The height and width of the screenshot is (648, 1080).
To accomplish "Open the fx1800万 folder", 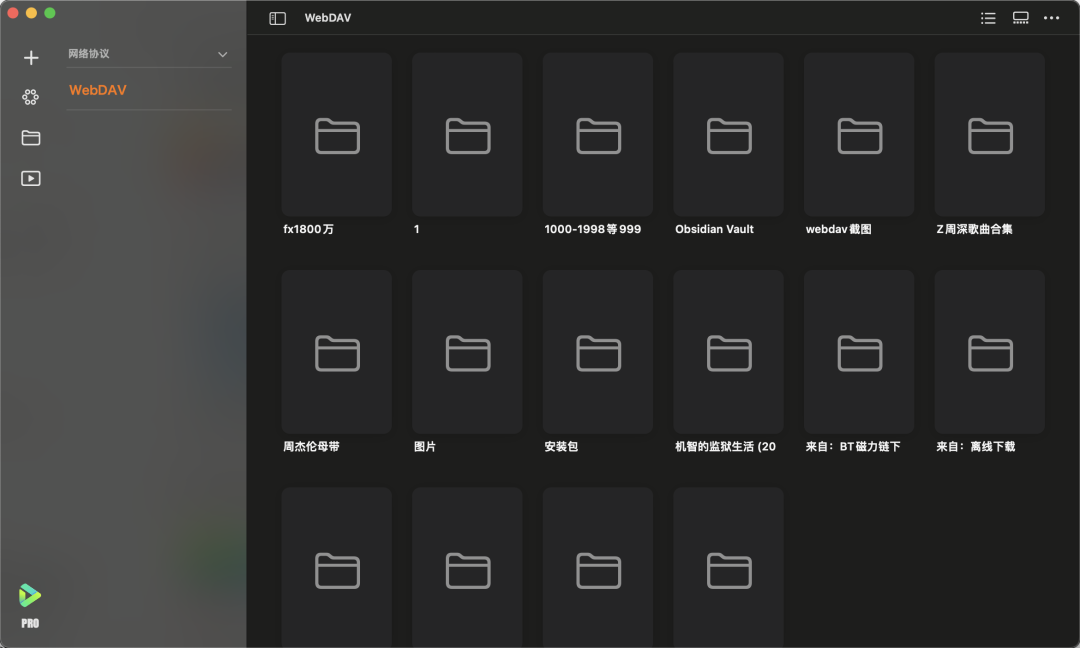I will point(337,135).
